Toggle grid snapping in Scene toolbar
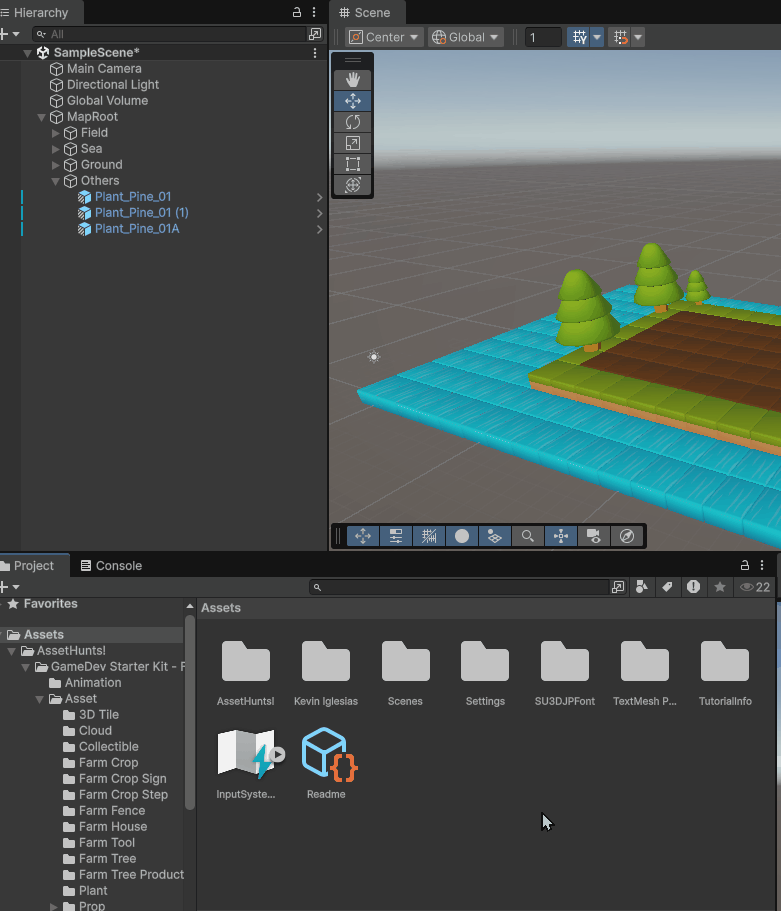 pyautogui.click(x=579, y=37)
